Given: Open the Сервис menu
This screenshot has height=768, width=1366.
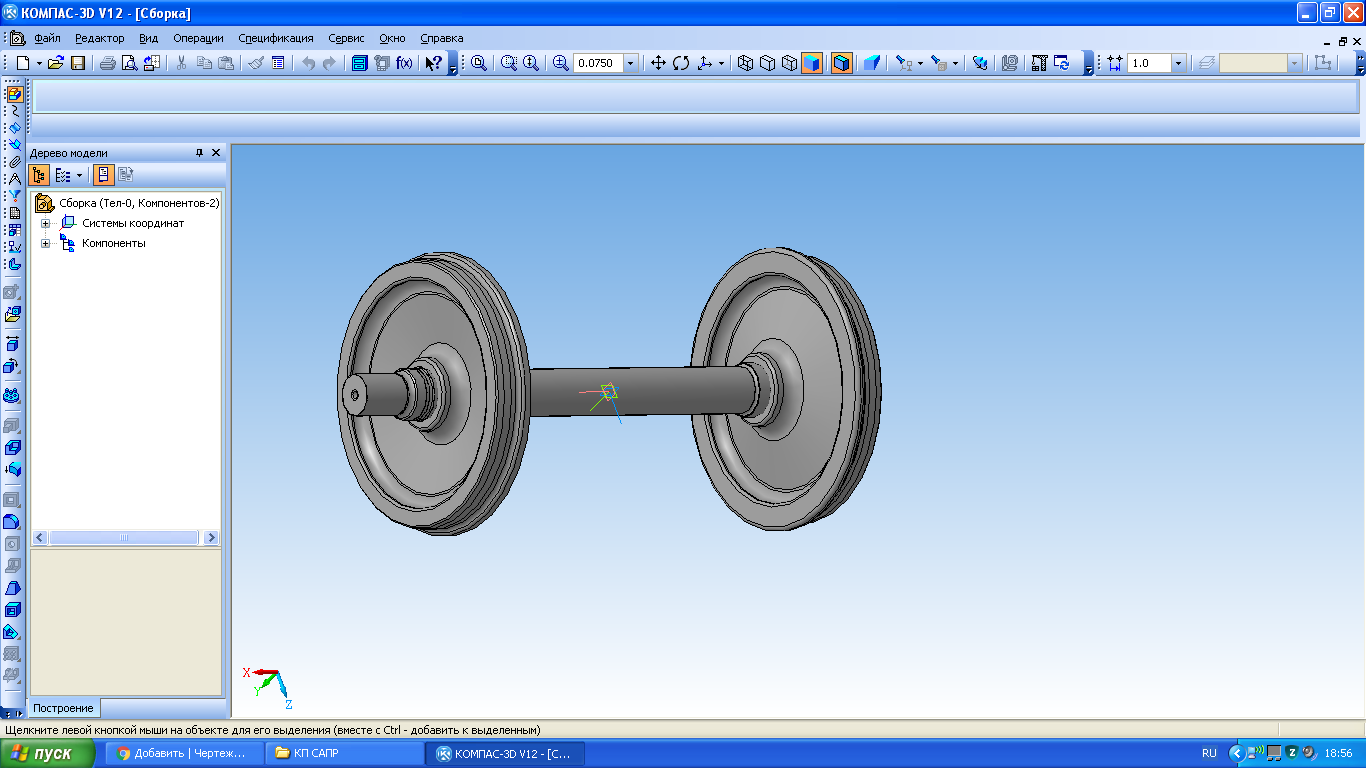Looking at the screenshot, I should 346,38.
